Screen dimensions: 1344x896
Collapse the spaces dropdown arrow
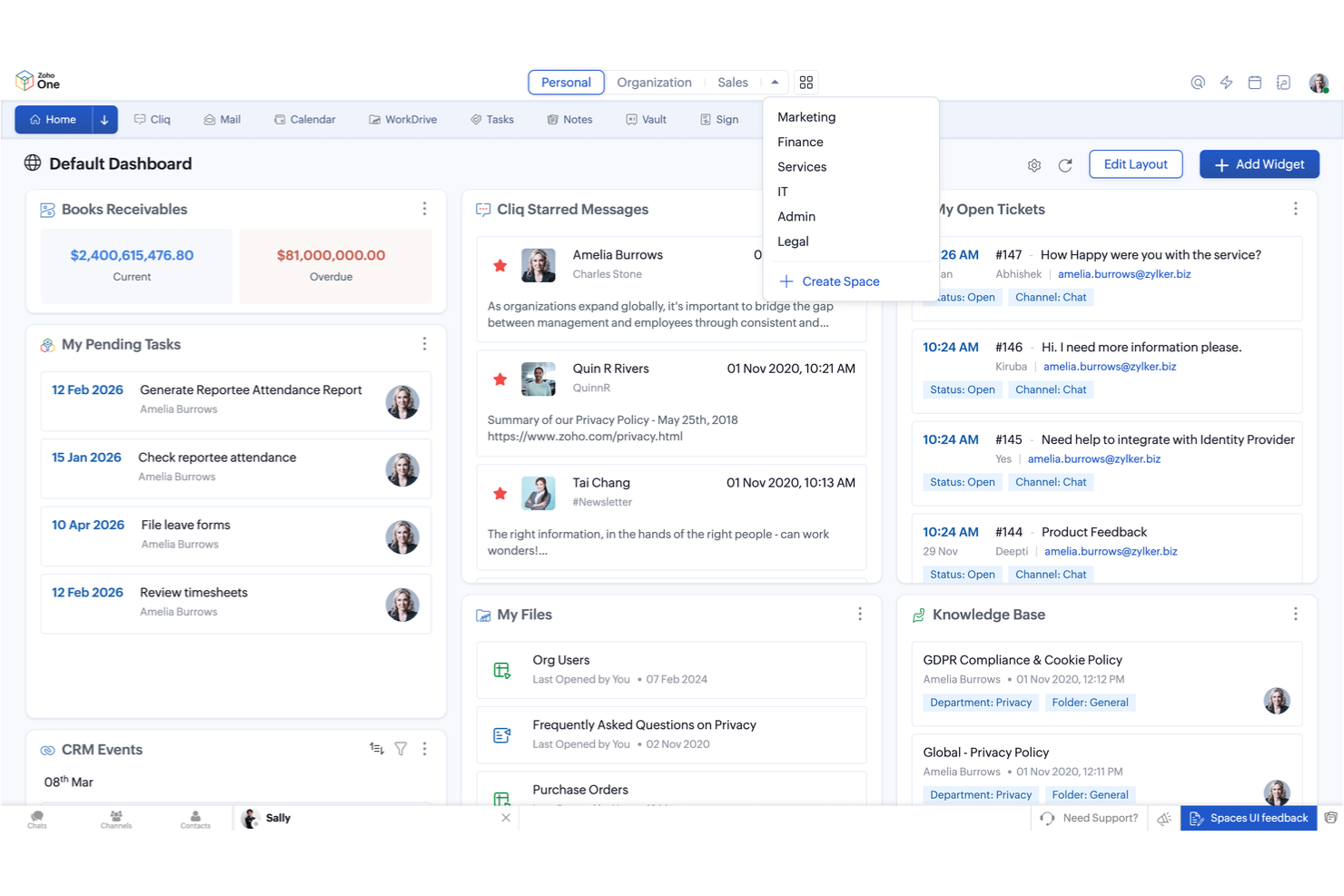775,83
